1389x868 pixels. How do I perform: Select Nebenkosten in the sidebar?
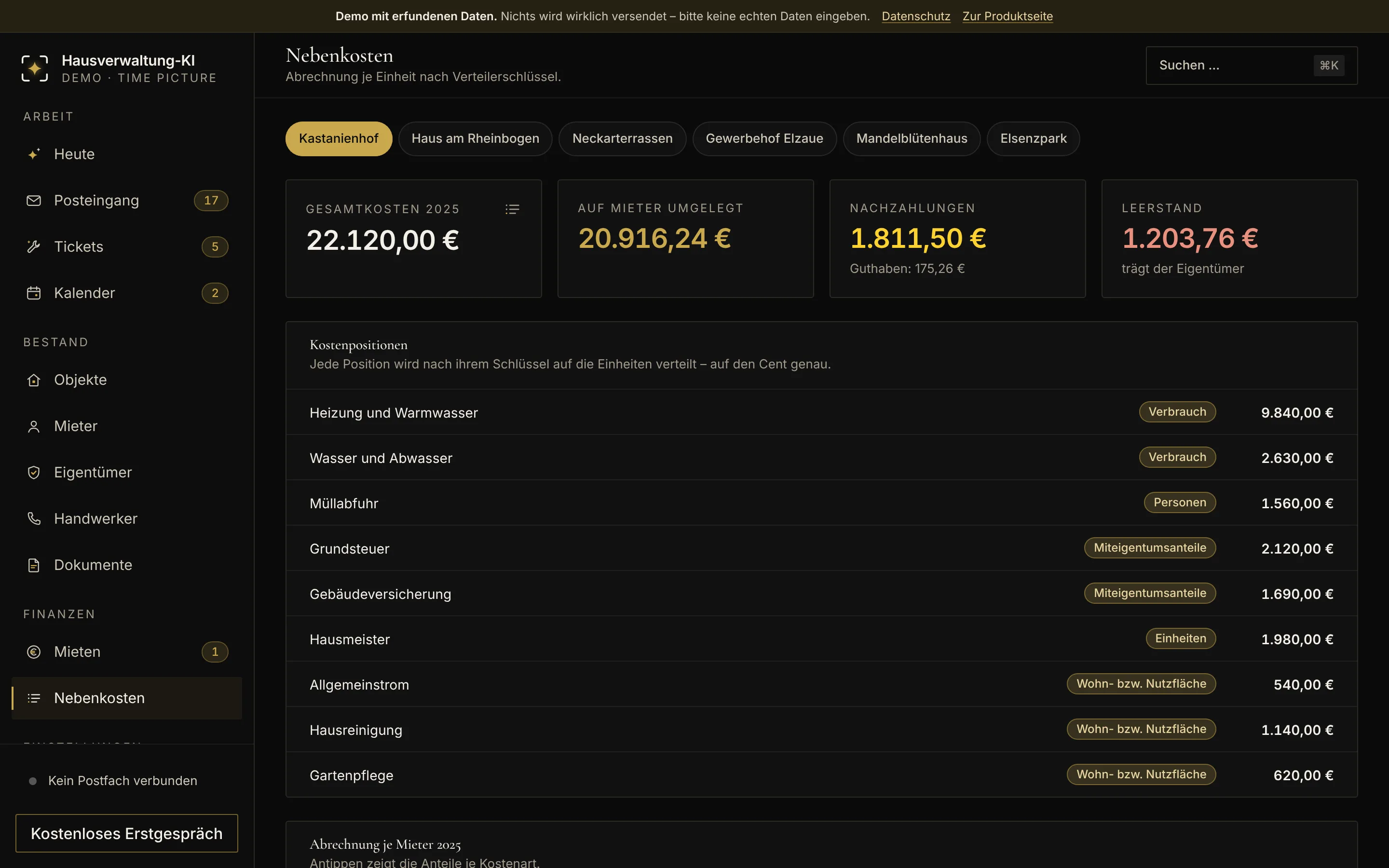click(127, 698)
